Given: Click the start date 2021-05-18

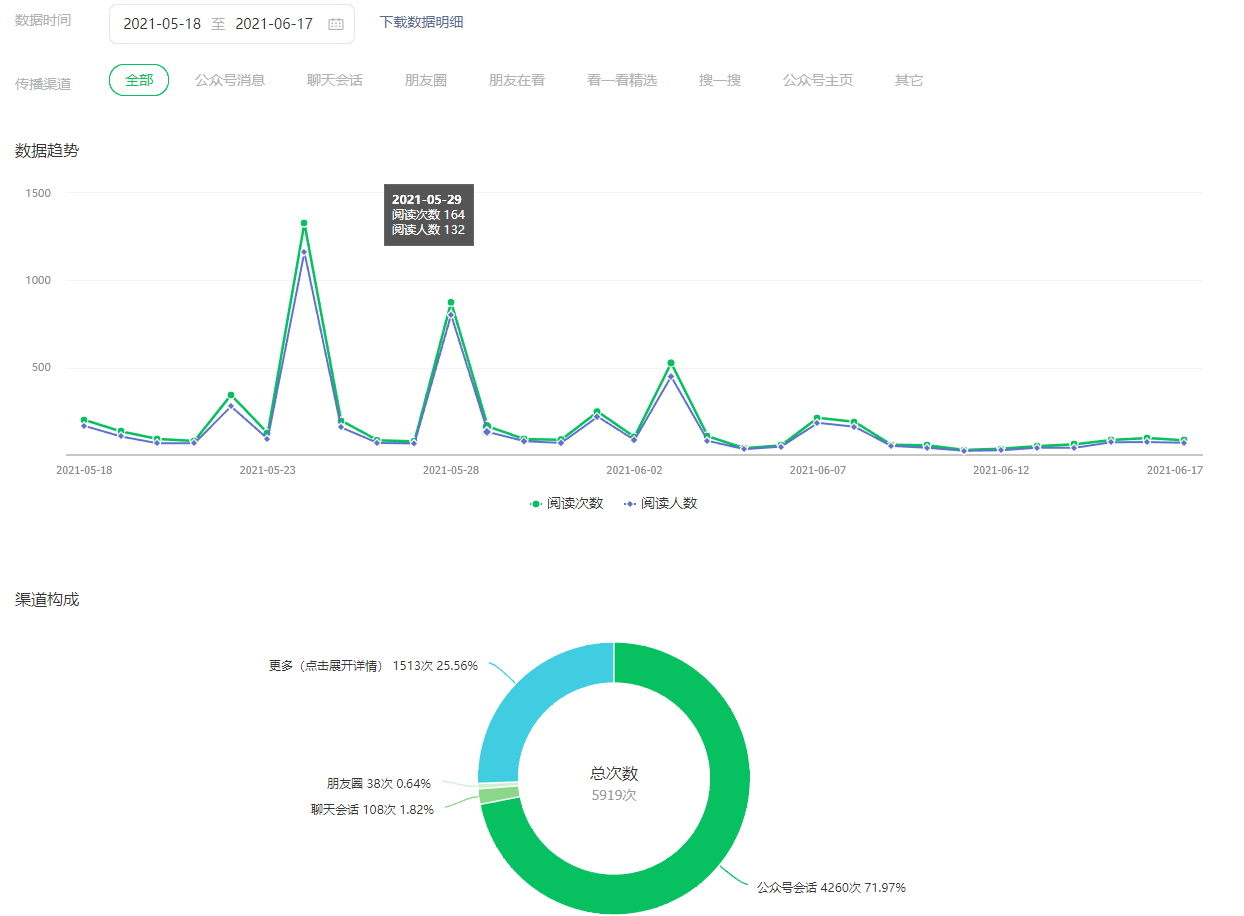Looking at the screenshot, I should point(162,24).
